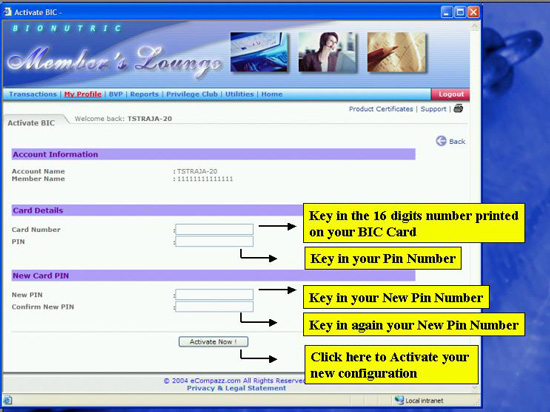Click the Activate BIC window title icon
Screen dimensions: 550x412
(x=7, y=12)
